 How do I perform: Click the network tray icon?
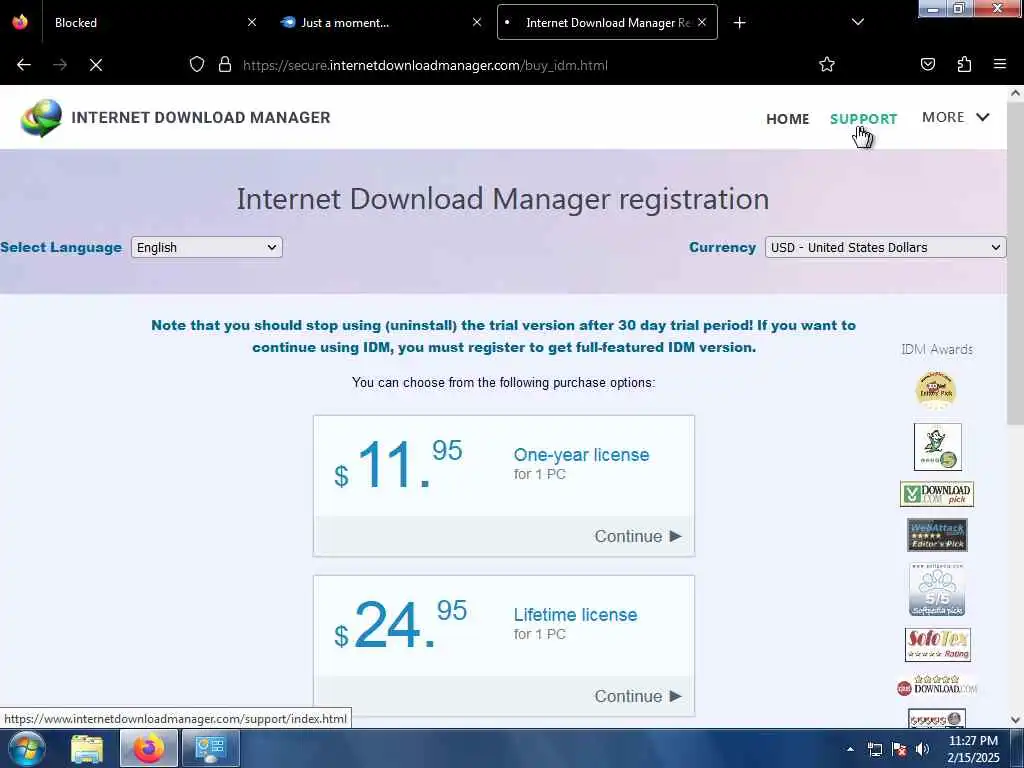coord(874,749)
